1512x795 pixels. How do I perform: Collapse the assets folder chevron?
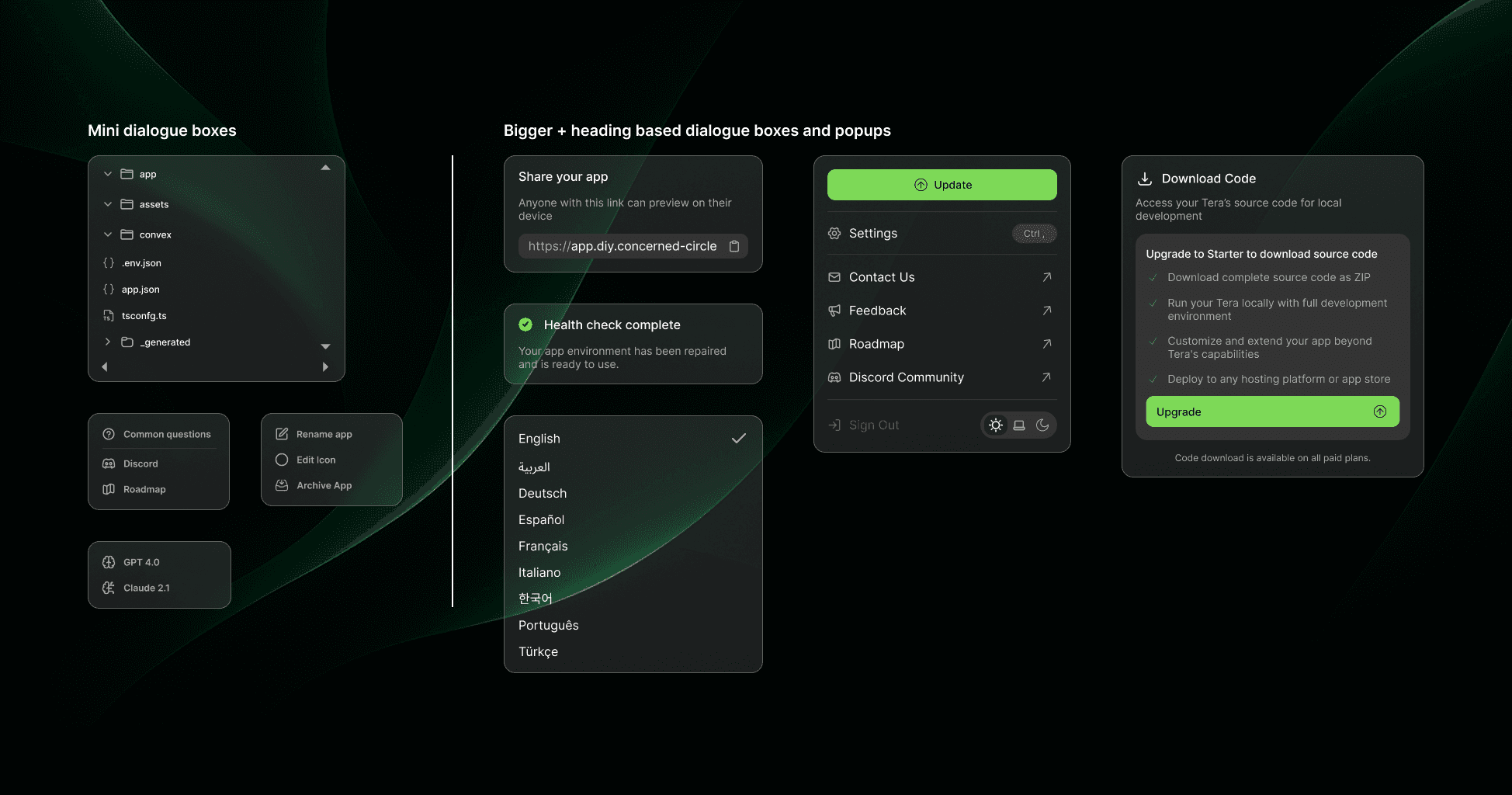(x=108, y=204)
